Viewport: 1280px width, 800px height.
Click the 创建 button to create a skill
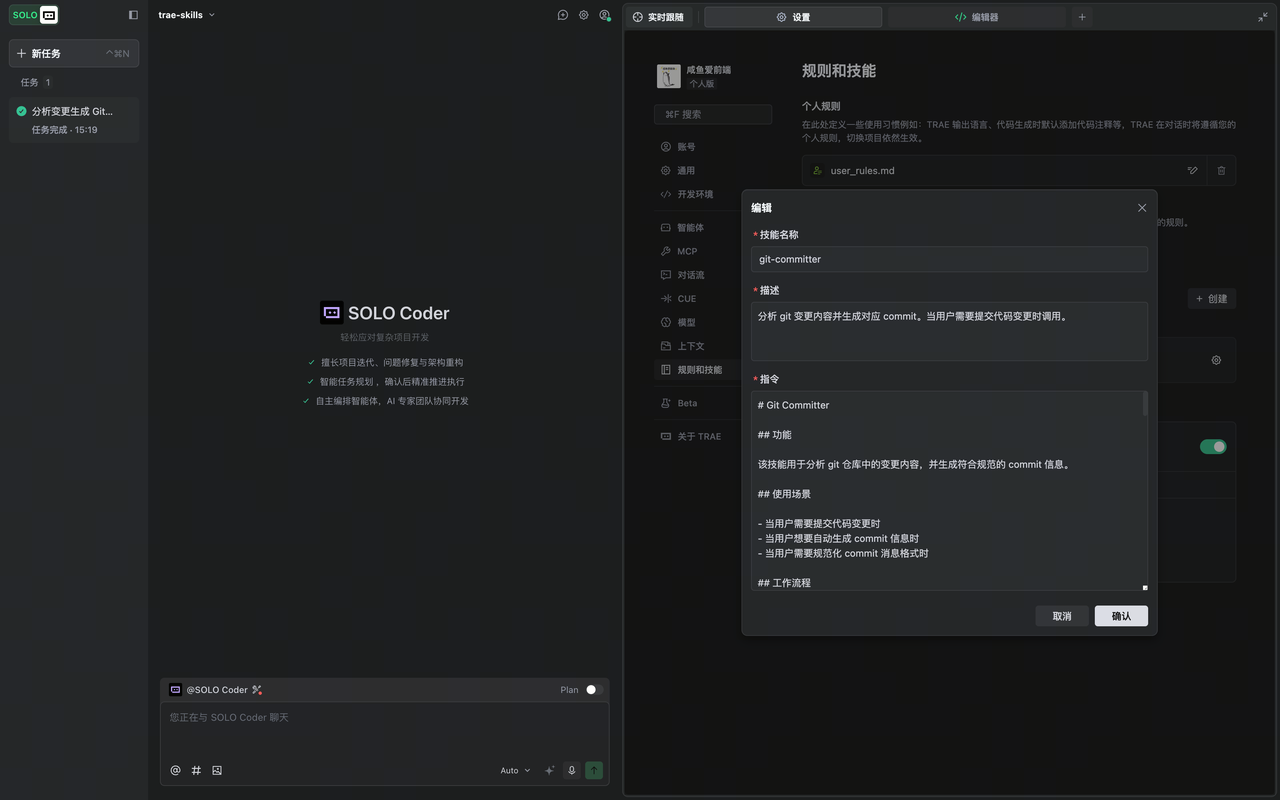[x=1211, y=298]
